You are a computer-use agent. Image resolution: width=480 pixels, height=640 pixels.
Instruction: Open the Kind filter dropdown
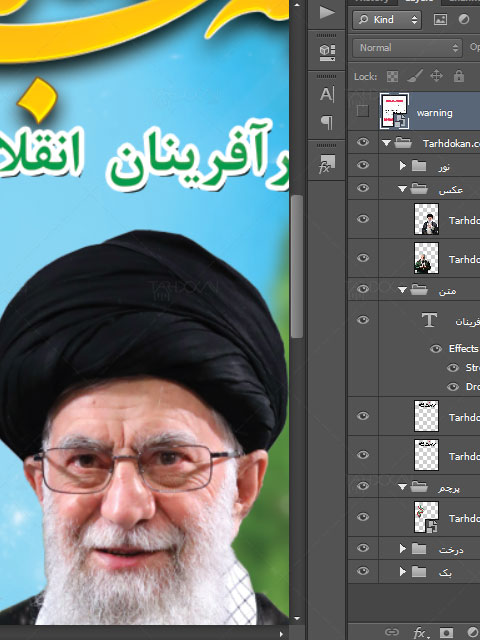coord(387,20)
